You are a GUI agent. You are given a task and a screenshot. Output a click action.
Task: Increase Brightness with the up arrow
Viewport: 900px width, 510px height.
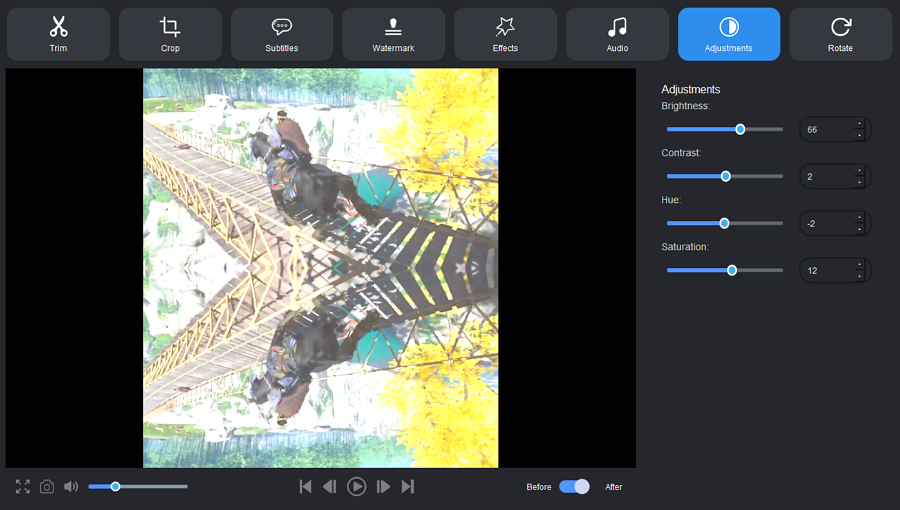click(x=859, y=124)
